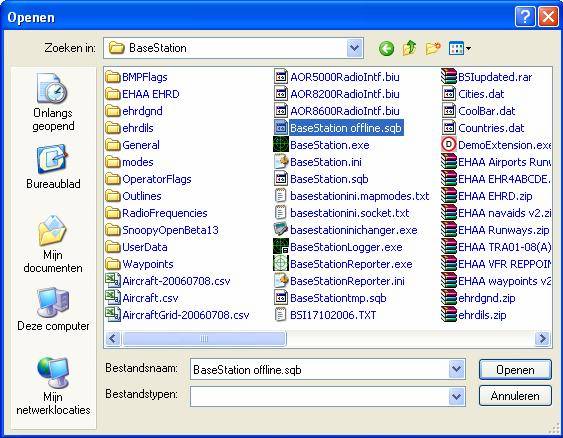Viewport: 563px width, 438px height.
Task: Open Mijn netwerklocaties shortcut
Action: click(x=53, y=386)
